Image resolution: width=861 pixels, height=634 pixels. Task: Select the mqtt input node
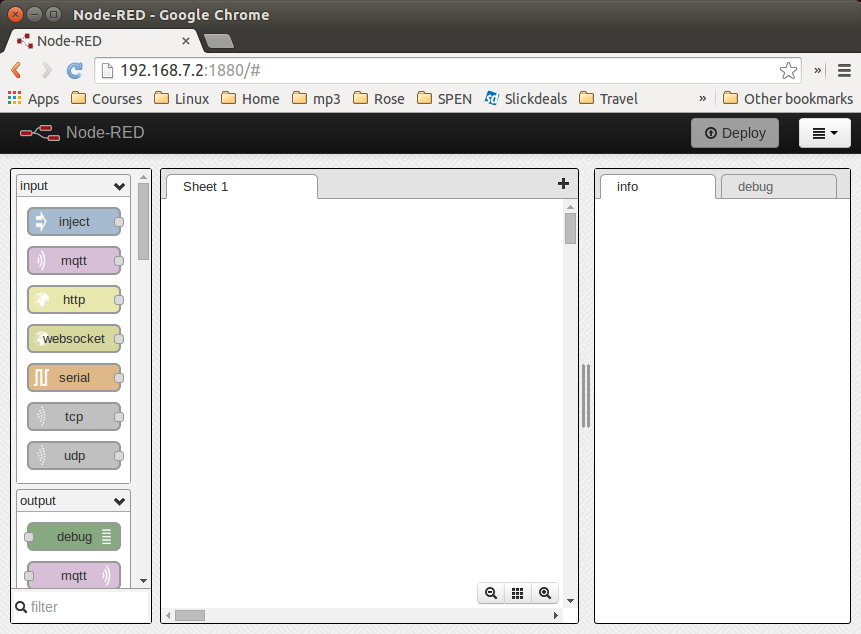tap(74, 261)
